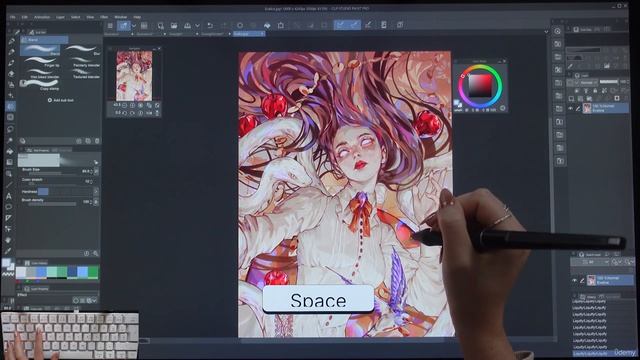Select the Painterly blender sub tool
This screenshot has width=640, height=360.
click(x=82, y=62)
